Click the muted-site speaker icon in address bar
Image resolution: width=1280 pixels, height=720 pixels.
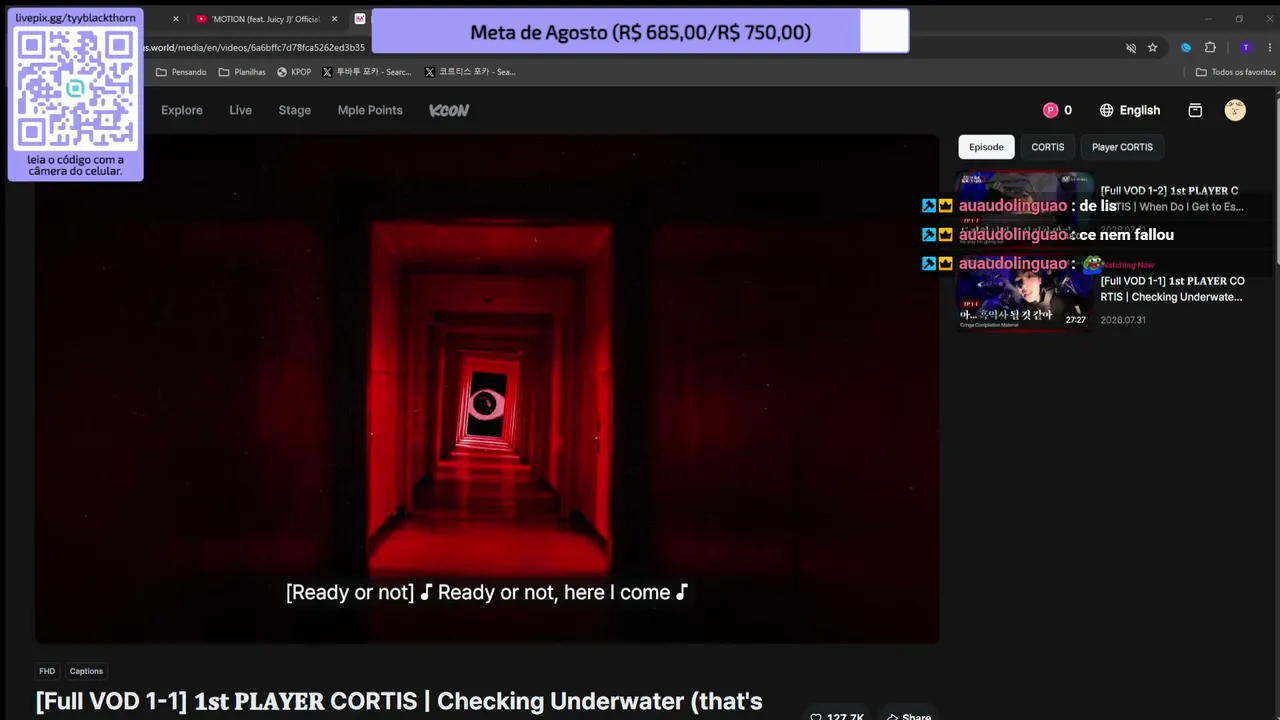(x=1131, y=47)
